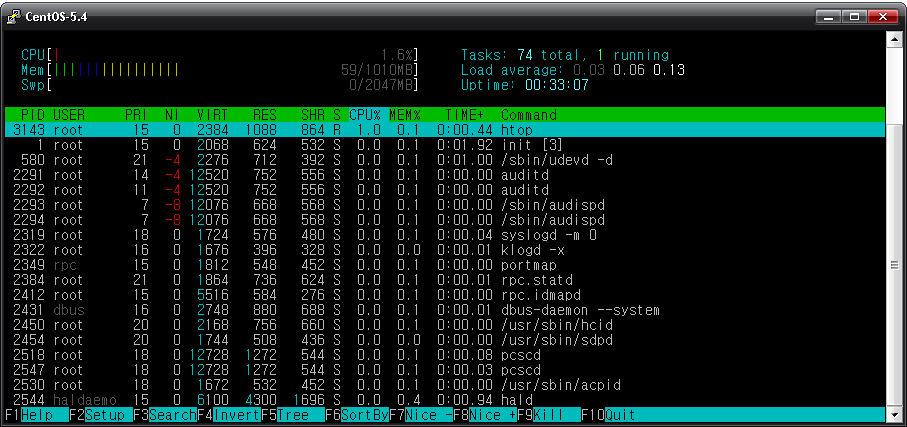Click the S state column header
This screenshot has height=427, width=907.
click(x=337, y=115)
